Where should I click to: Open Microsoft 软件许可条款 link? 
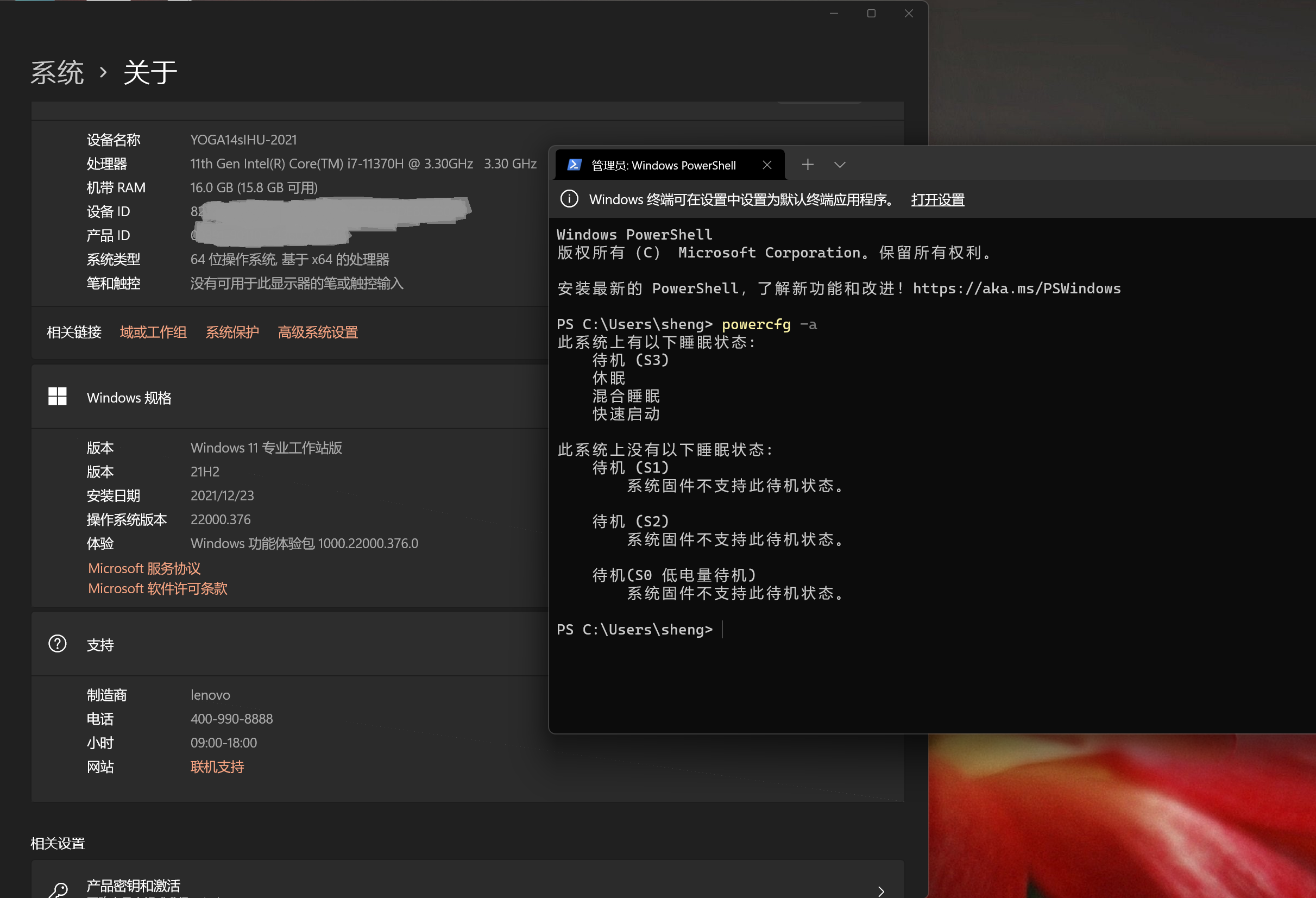[158, 589]
